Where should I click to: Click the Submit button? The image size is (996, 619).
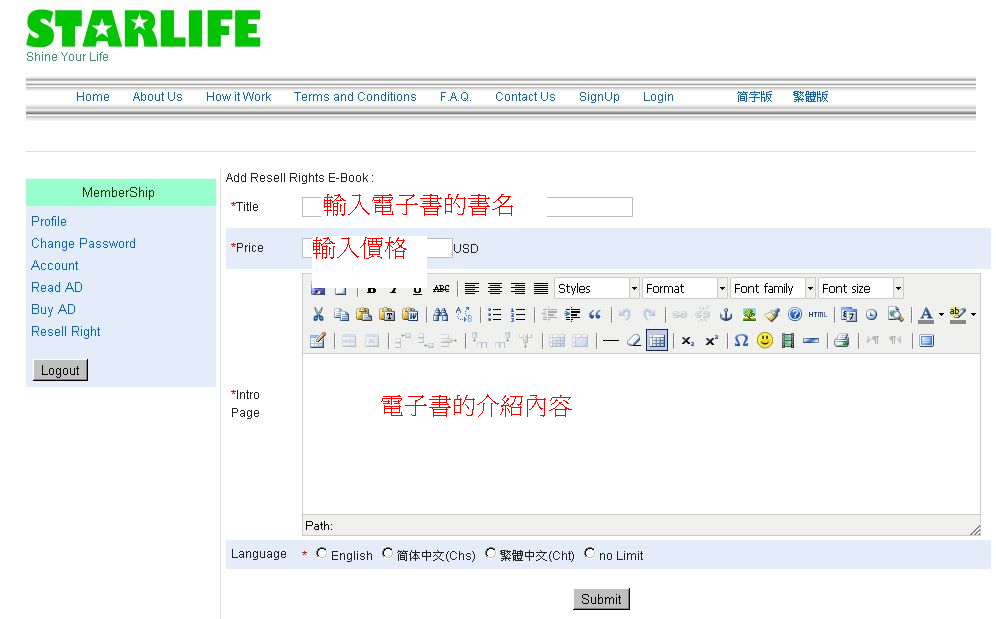click(x=601, y=599)
